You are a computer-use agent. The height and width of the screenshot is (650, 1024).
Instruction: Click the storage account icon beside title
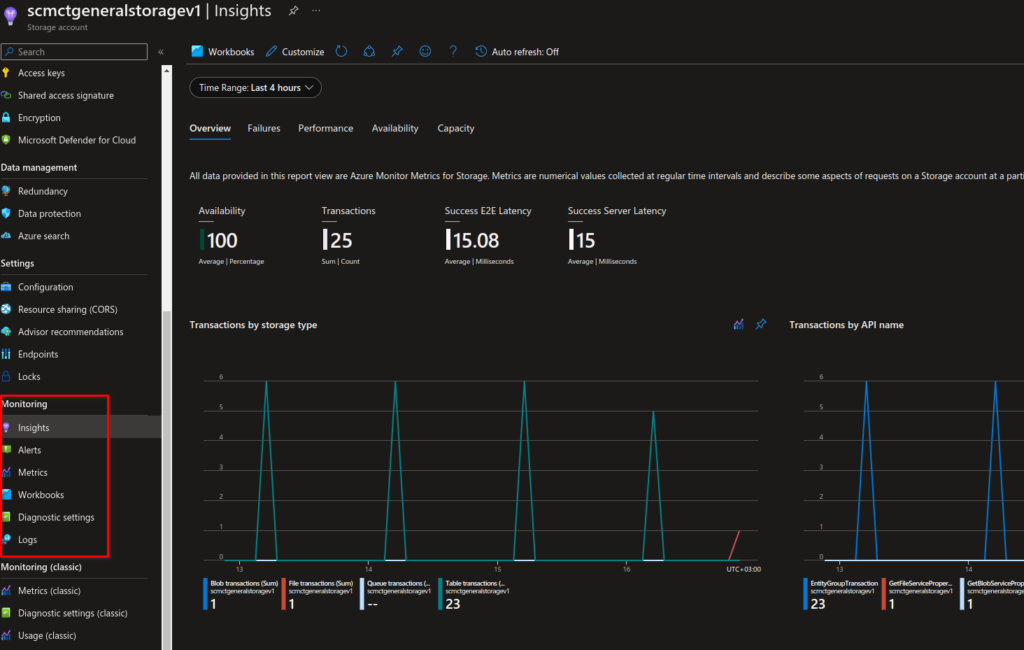coord(10,16)
